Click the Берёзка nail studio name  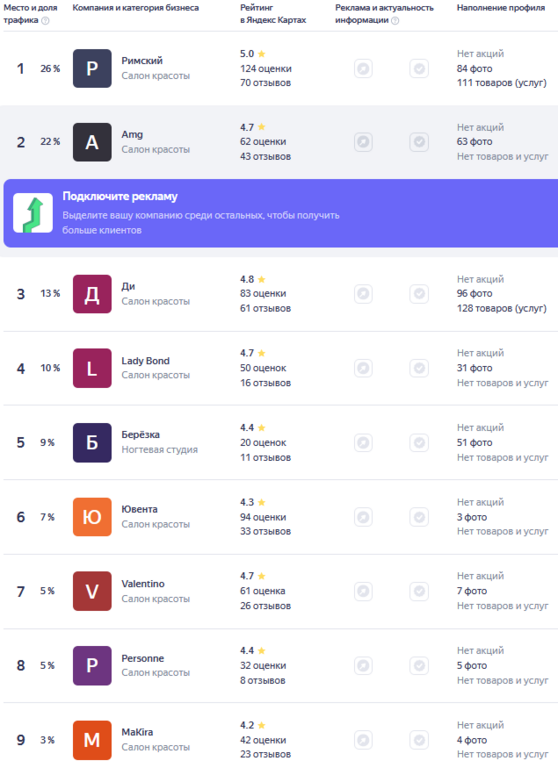141,434
